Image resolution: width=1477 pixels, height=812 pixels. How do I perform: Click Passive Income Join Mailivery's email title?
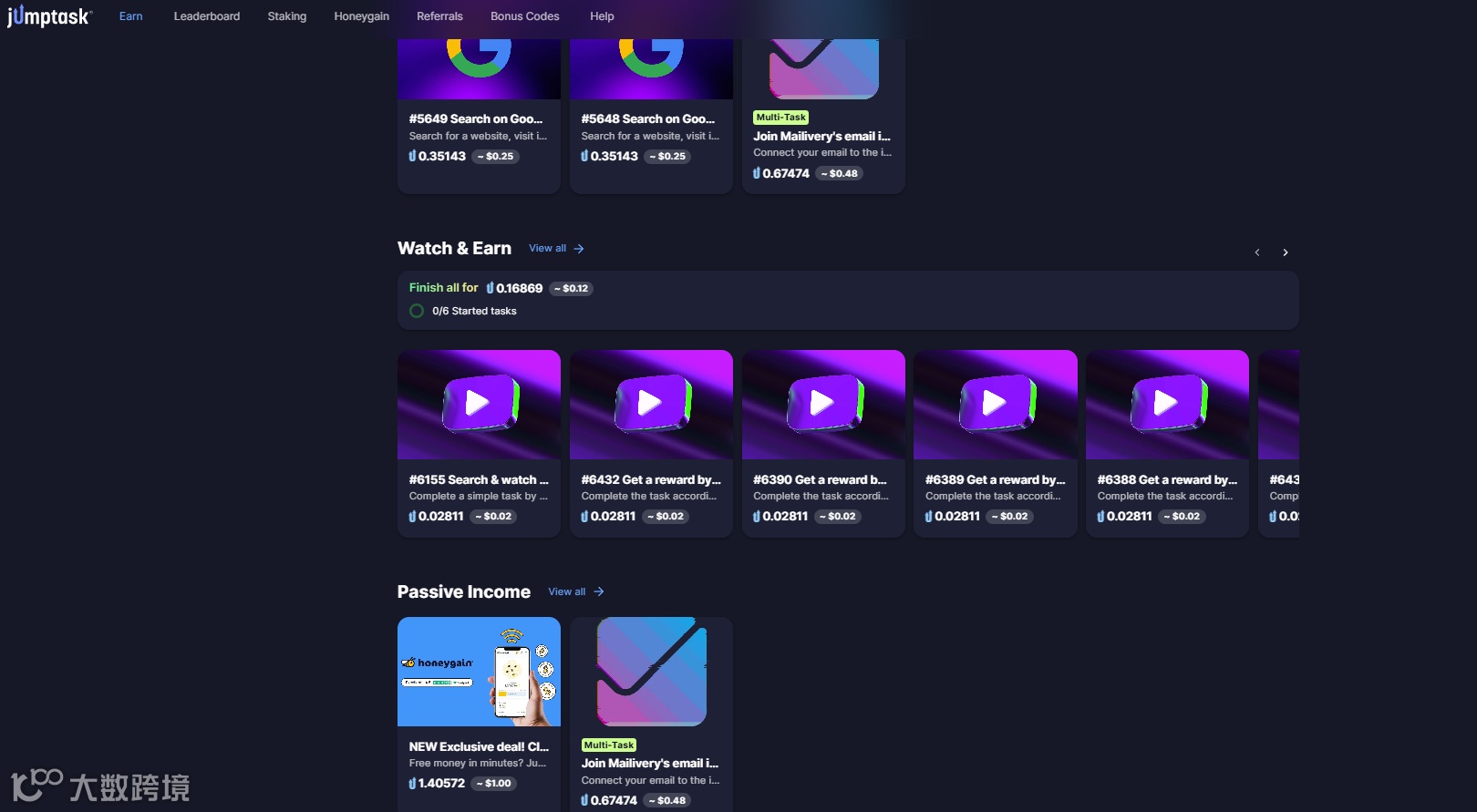pos(650,764)
